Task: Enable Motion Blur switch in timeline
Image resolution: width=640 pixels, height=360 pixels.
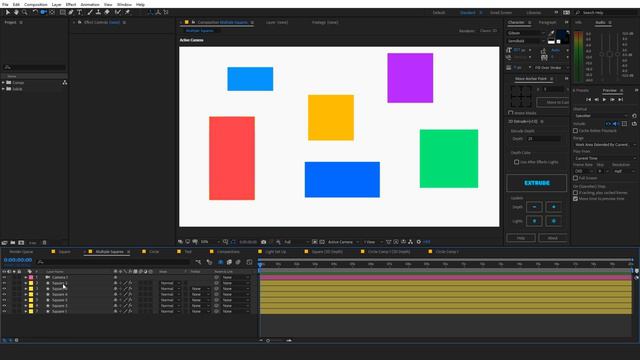Action: click(238, 262)
